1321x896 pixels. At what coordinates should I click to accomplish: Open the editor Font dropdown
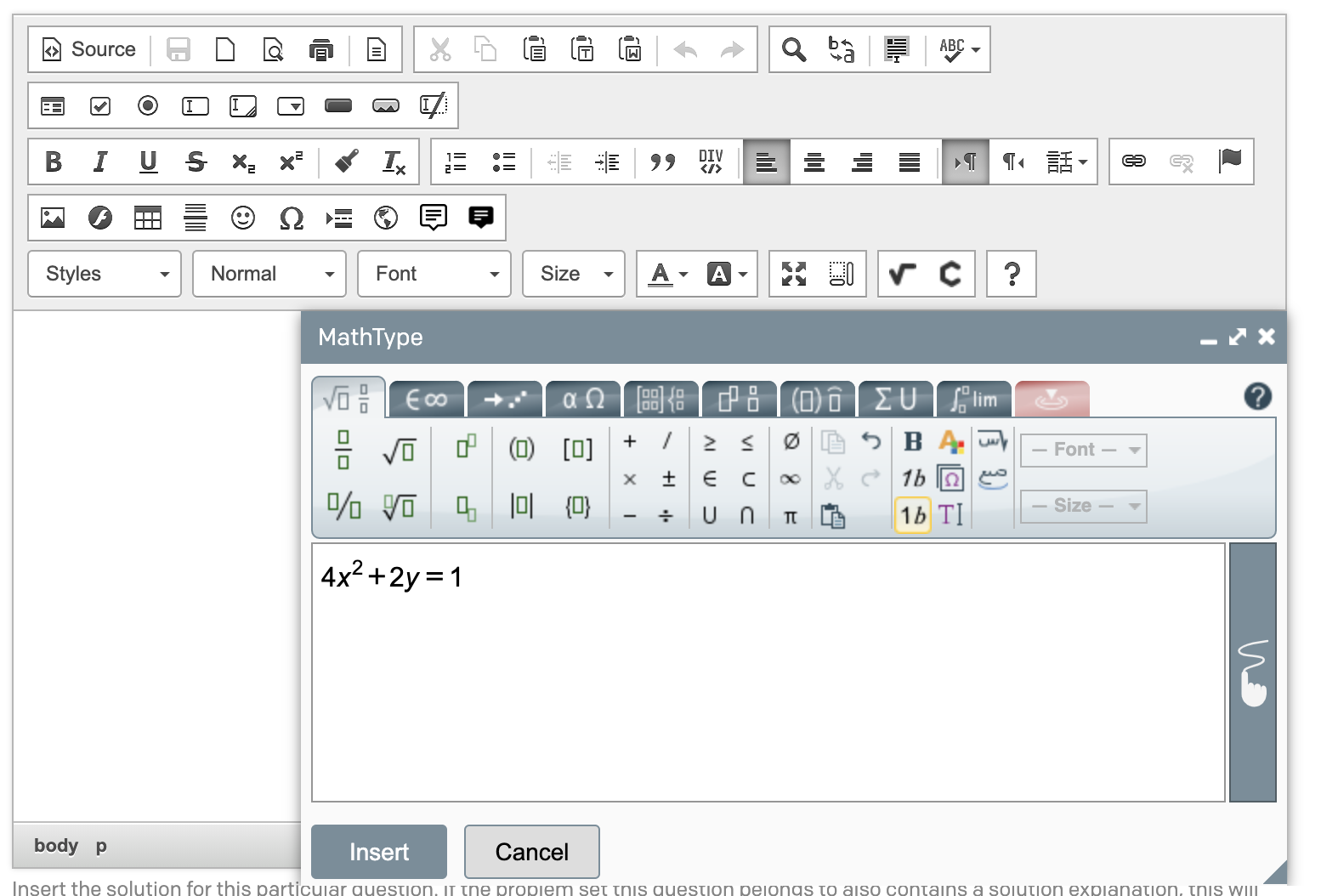434,274
